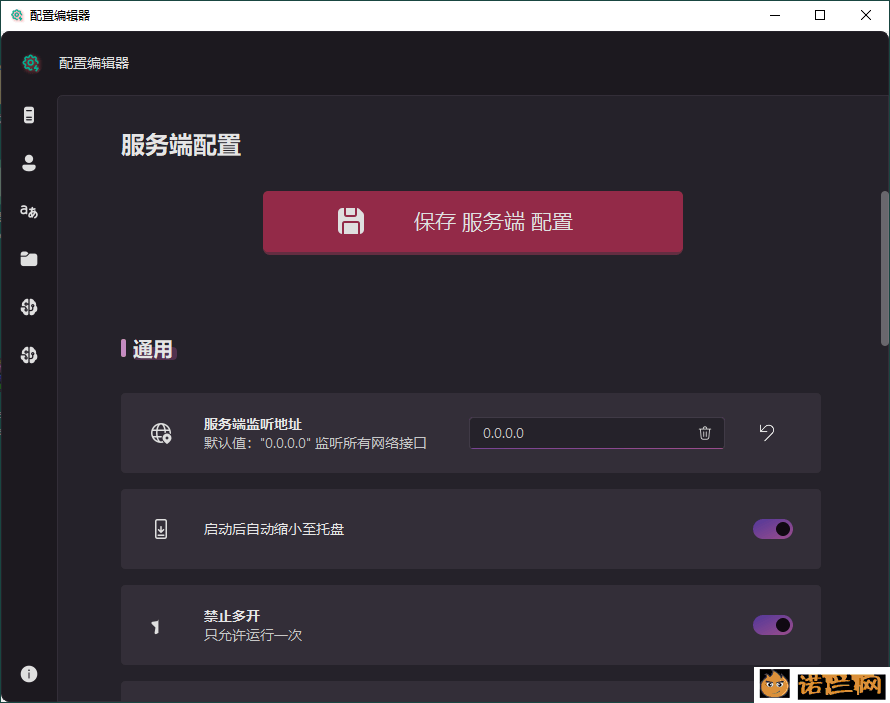Click the 只允许运行一次 description text
This screenshot has height=703, width=890.
click(x=253, y=635)
